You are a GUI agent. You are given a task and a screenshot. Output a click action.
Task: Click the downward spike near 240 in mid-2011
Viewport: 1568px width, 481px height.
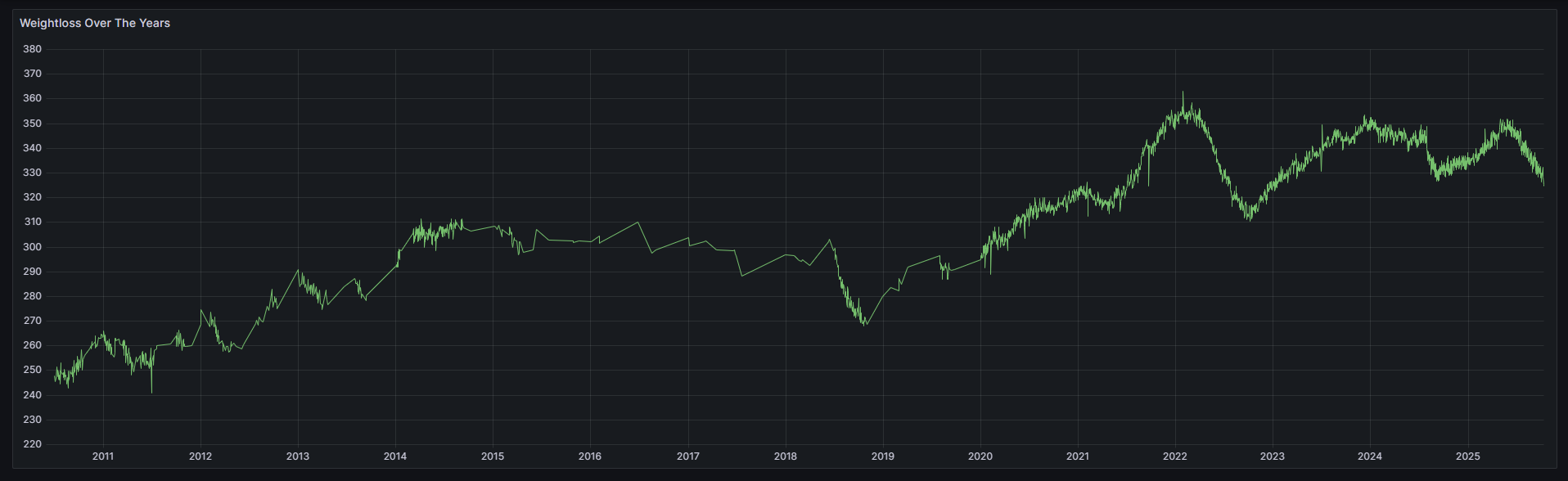coord(151,392)
